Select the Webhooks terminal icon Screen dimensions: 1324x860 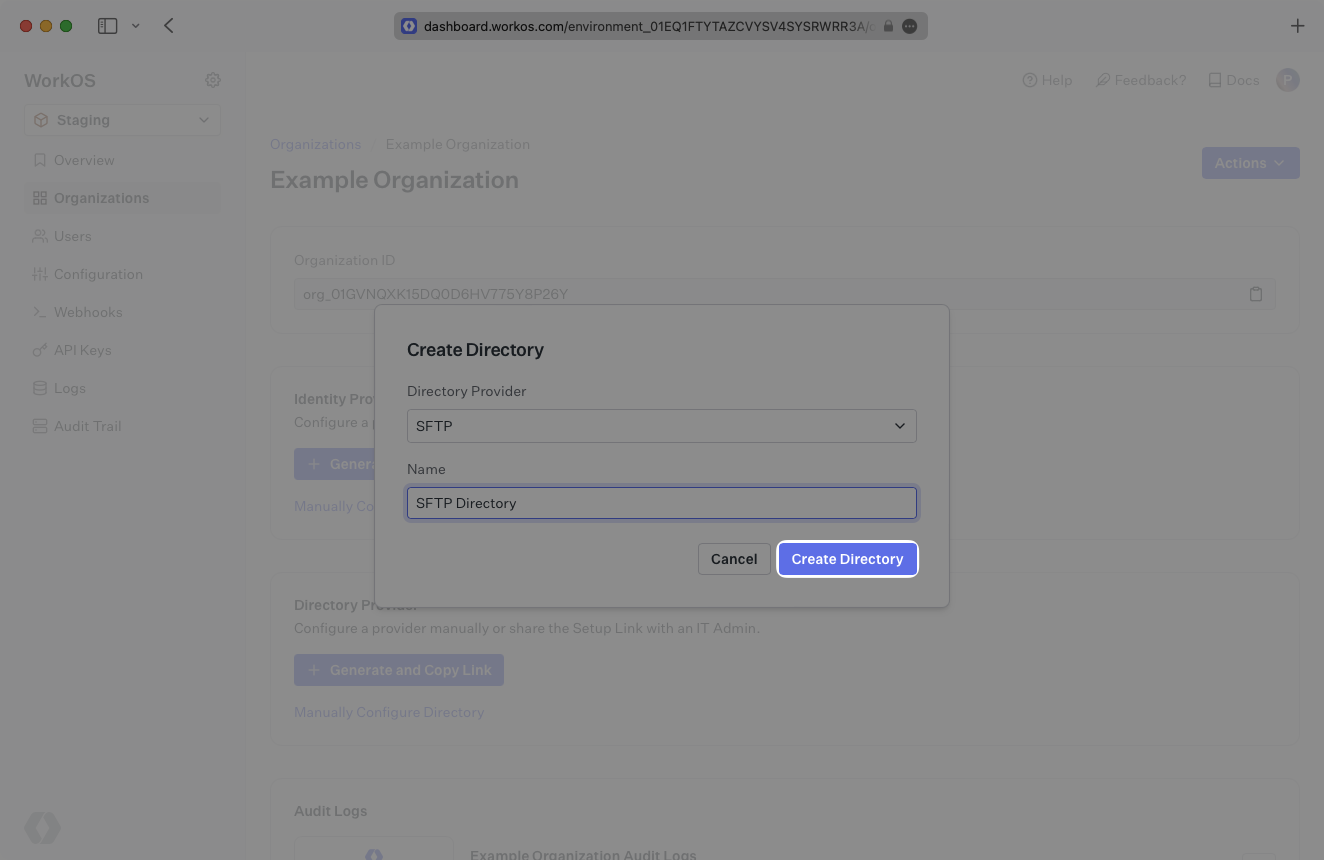point(39,312)
